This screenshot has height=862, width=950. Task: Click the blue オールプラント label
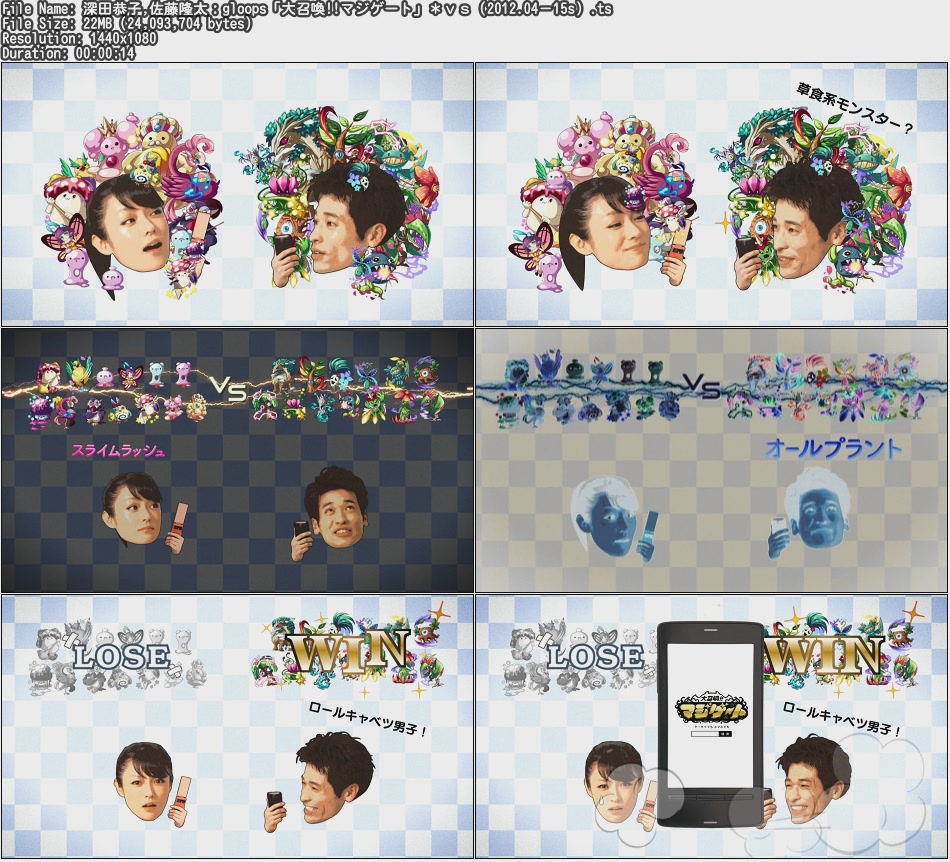coord(834,449)
